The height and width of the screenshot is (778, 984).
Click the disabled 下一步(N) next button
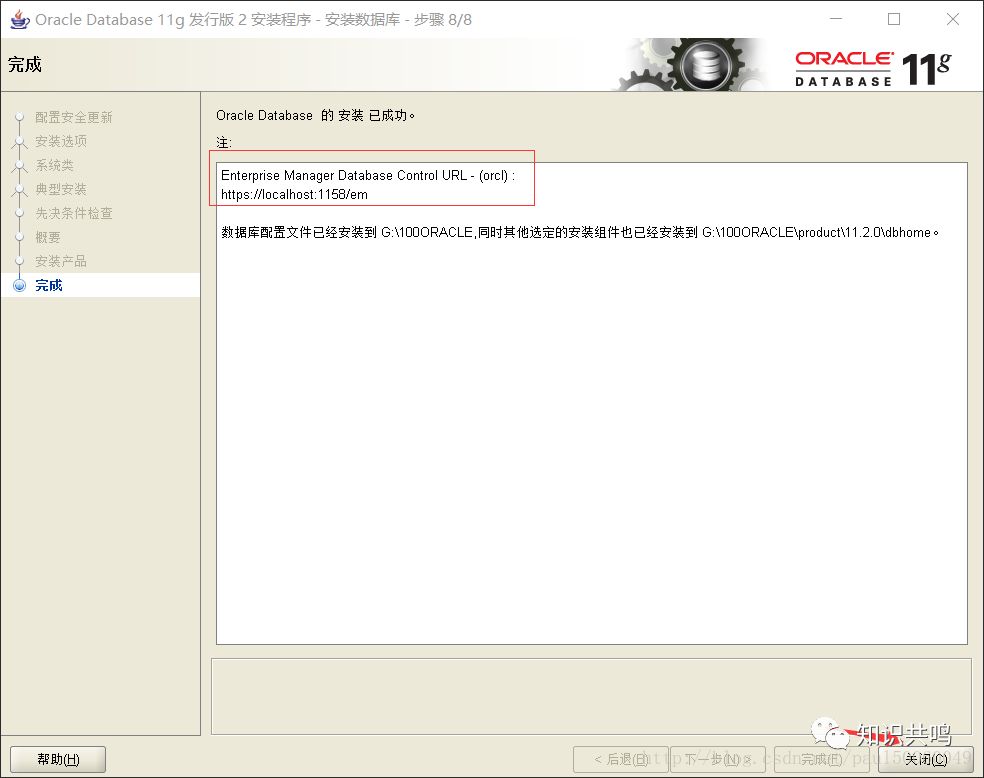[718, 759]
